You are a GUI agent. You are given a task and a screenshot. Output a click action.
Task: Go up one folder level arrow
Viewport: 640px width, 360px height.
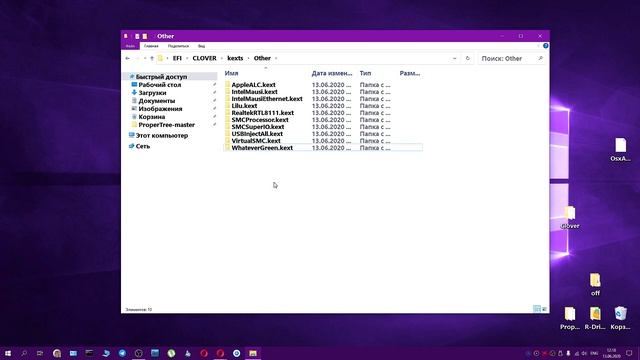pos(152,58)
